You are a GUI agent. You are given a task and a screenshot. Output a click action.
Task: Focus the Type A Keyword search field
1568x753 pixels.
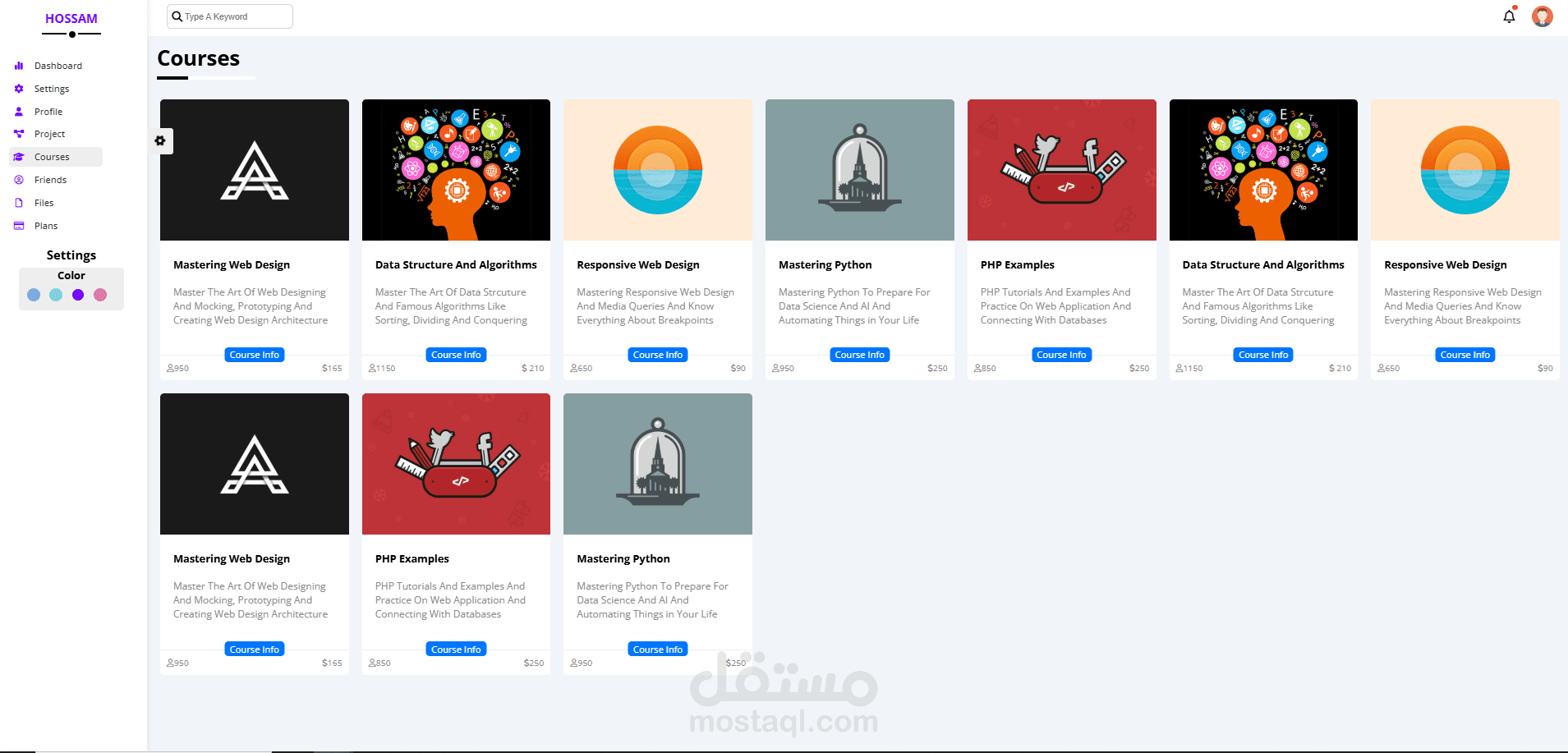230,16
